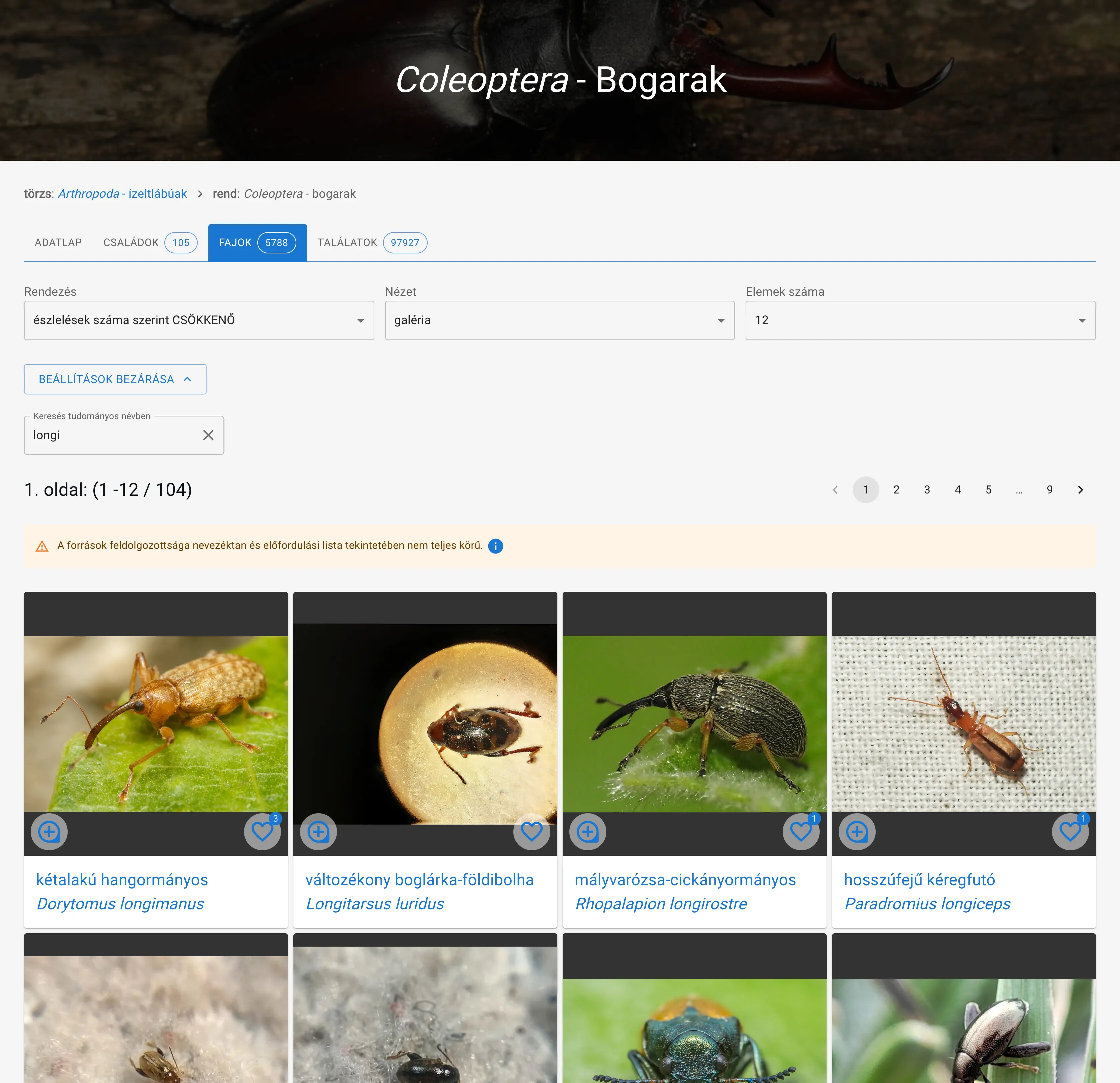
Task: Click heart icon on Paradromius longiceps card
Action: pos(1070,832)
